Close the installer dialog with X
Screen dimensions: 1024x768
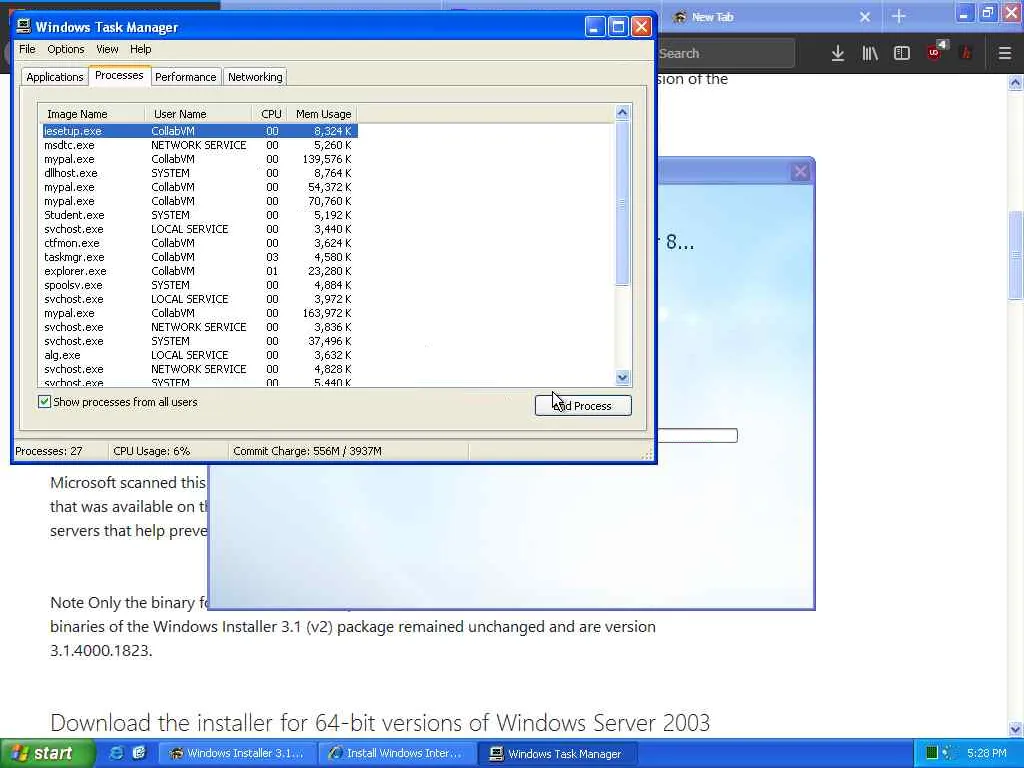point(800,172)
